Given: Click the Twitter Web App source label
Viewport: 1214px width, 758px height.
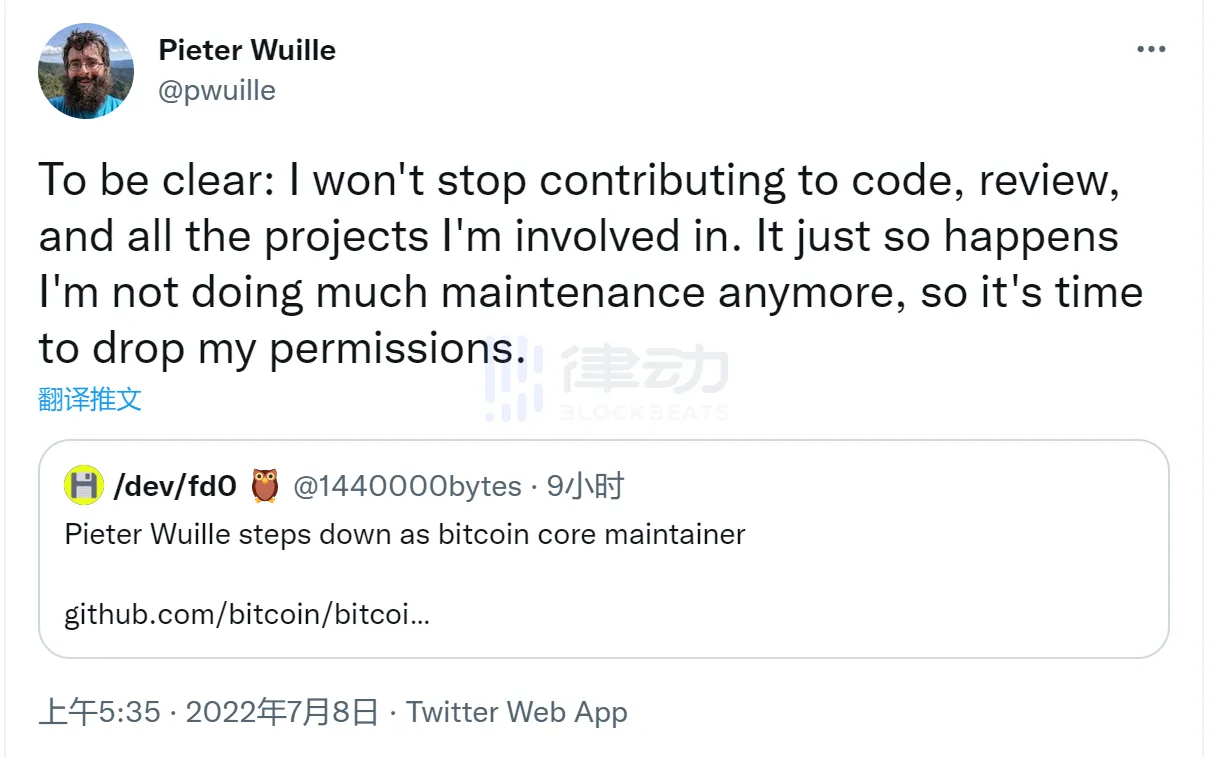Looking at the screenshot, I should (x=516, y=712).
